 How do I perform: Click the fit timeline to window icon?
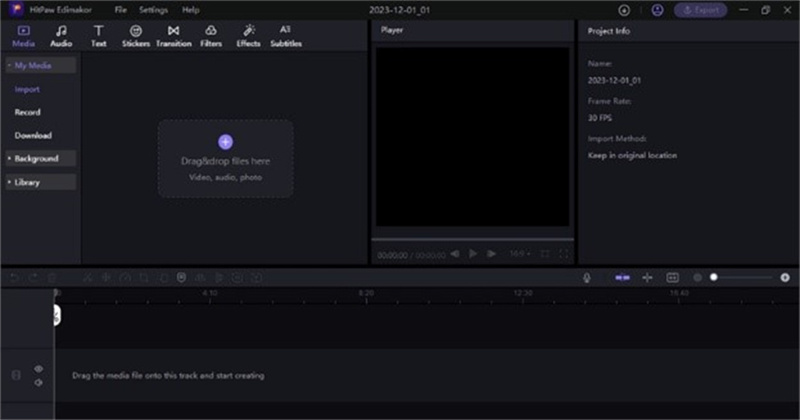(672, 278)
